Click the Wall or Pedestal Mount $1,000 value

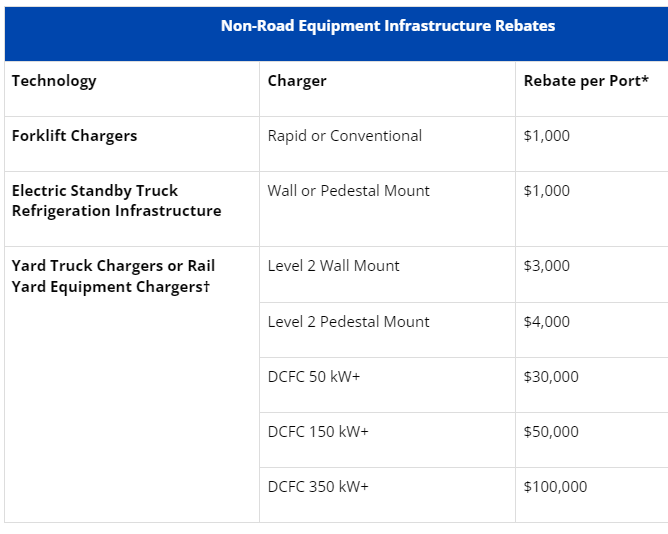pos(547,191)
